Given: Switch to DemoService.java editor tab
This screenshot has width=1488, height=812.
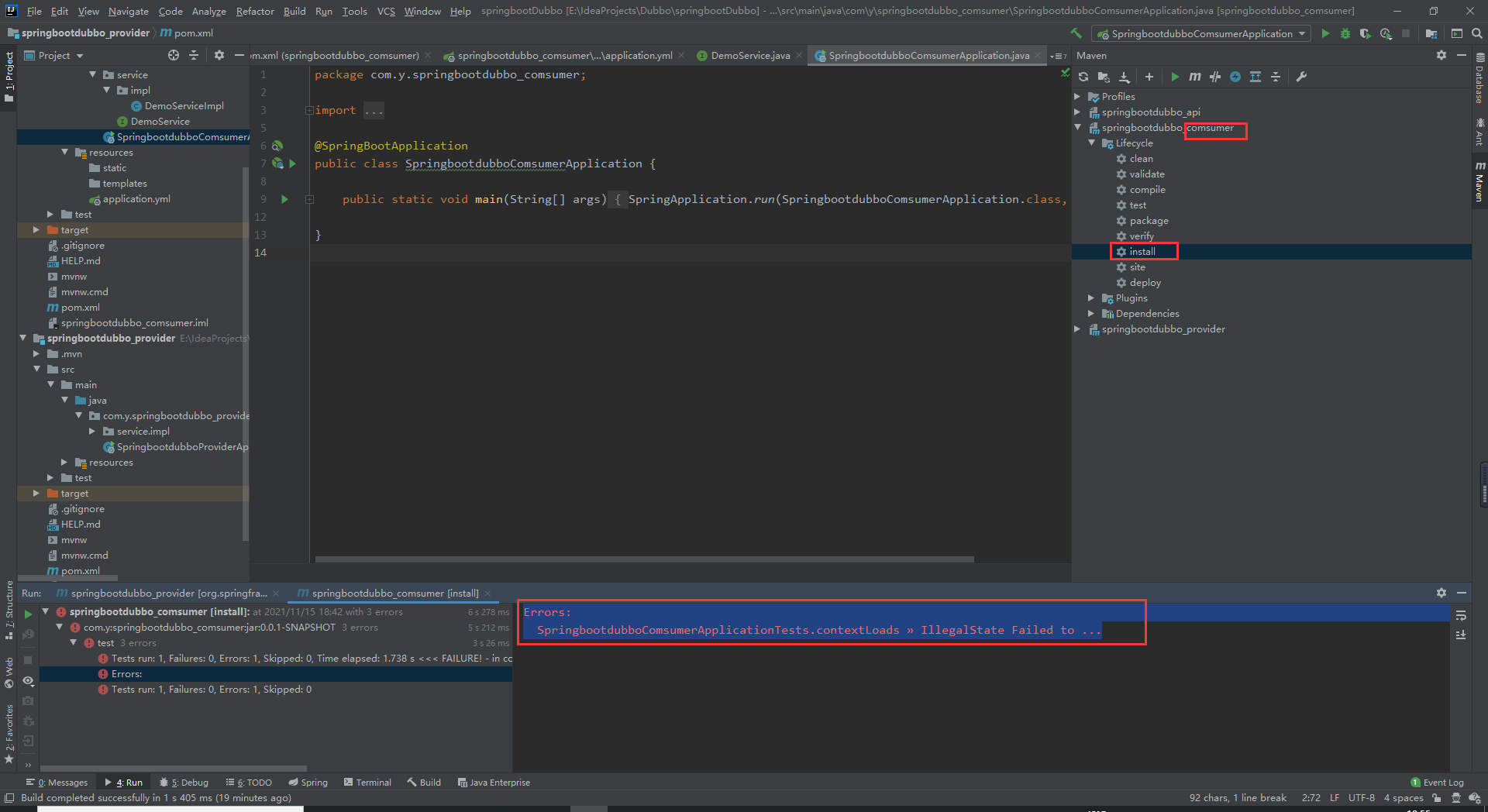Looking at the screenshot, I should 749,55.
